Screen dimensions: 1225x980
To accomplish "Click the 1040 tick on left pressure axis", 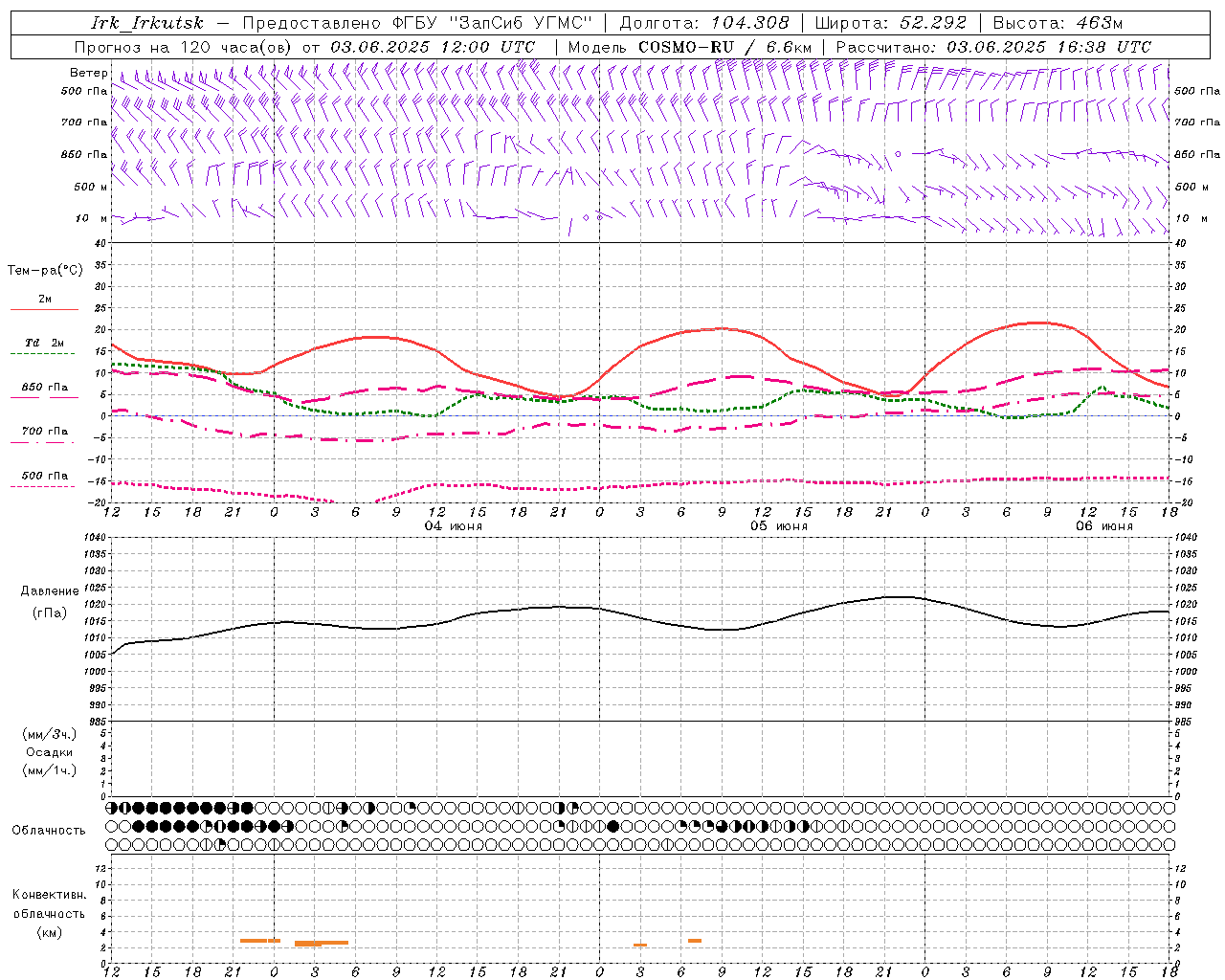I will point(93,538).
